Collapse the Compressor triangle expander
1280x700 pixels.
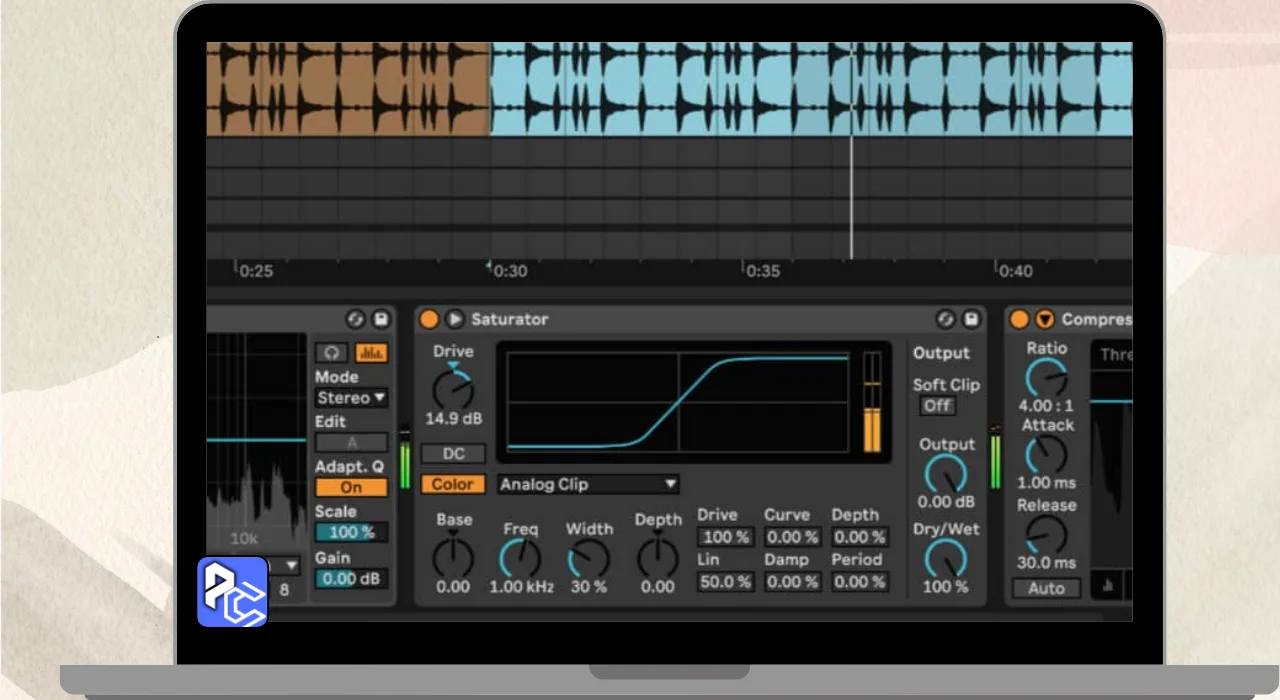pos(1045,319)
